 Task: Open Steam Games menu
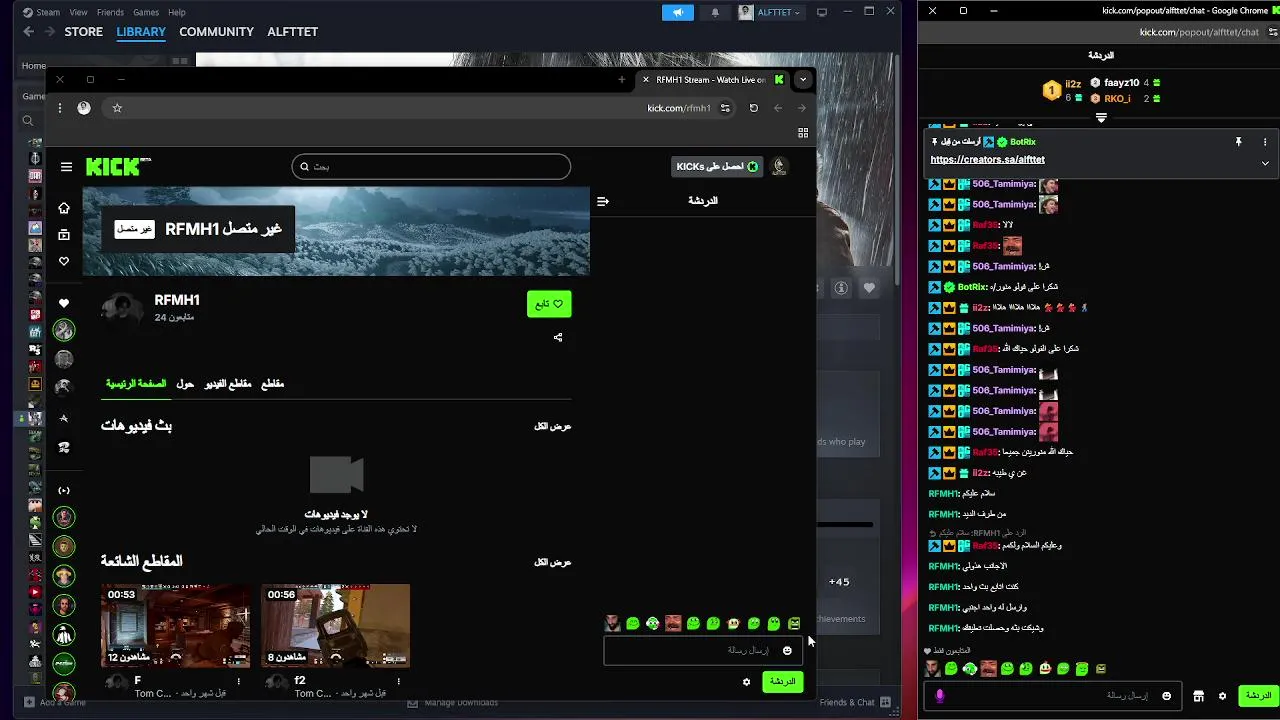point(146,12)
